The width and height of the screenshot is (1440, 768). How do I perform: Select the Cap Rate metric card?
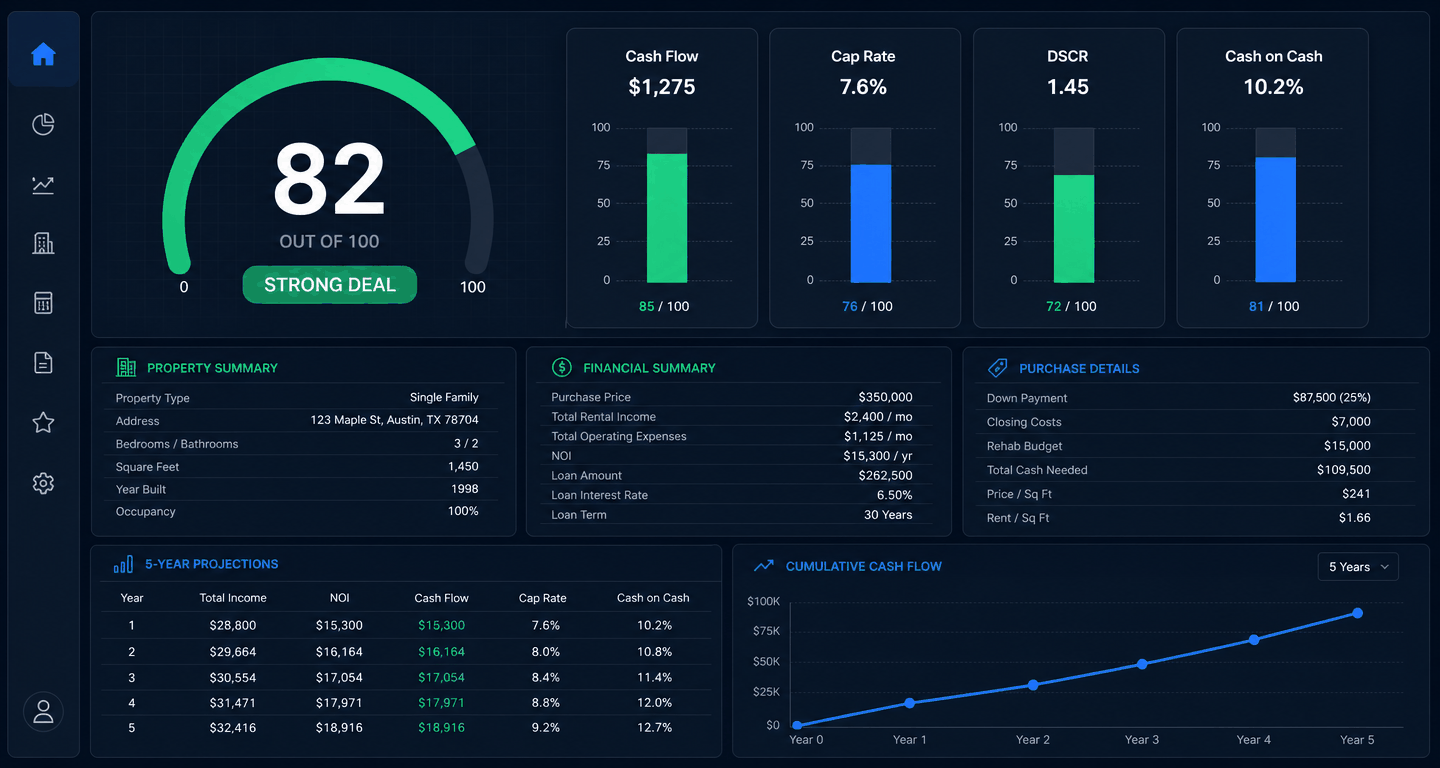click(x=864, y=177)
